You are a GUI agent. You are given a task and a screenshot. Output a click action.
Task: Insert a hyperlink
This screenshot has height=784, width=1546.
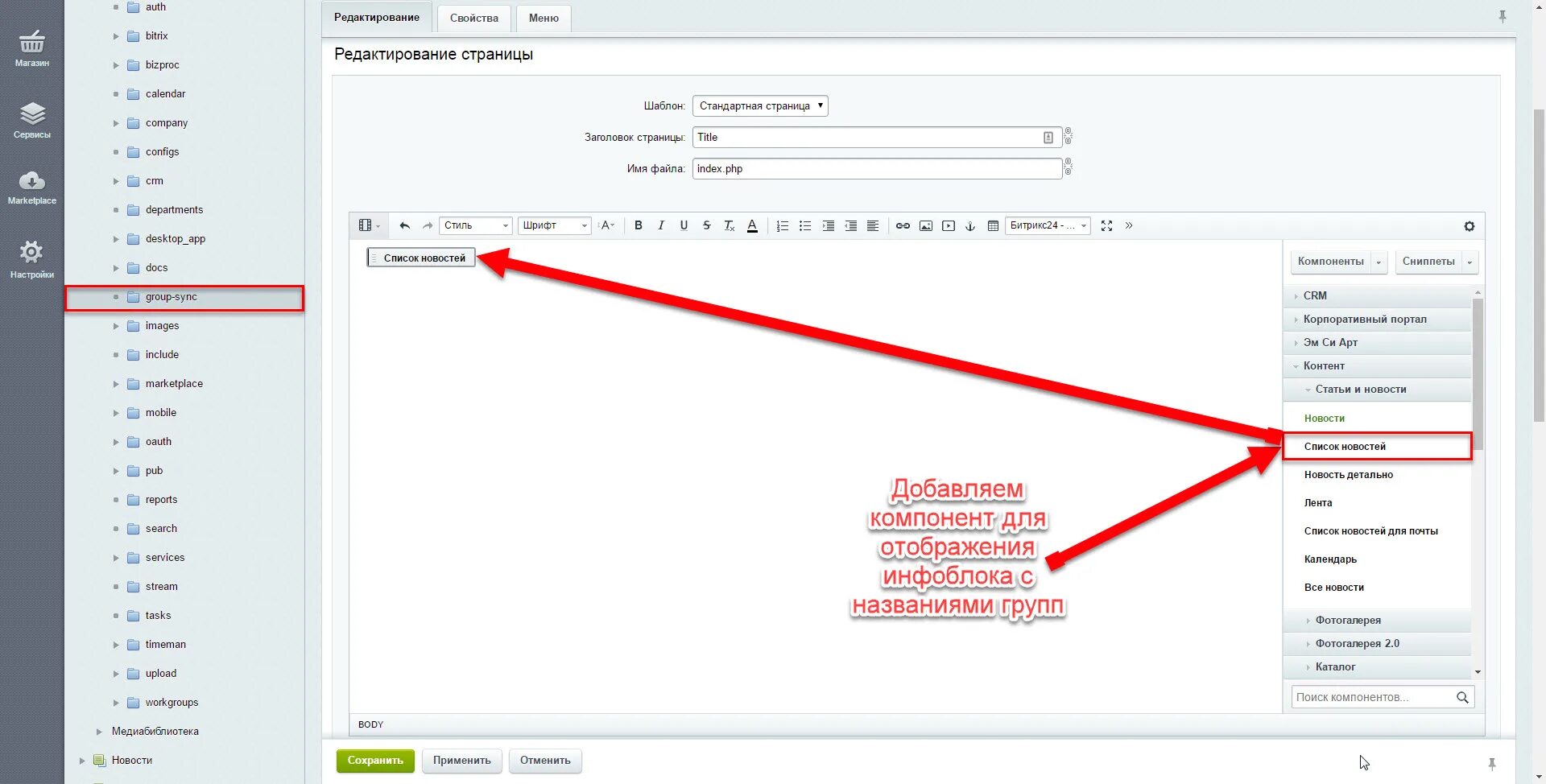[x=903, y=225]
